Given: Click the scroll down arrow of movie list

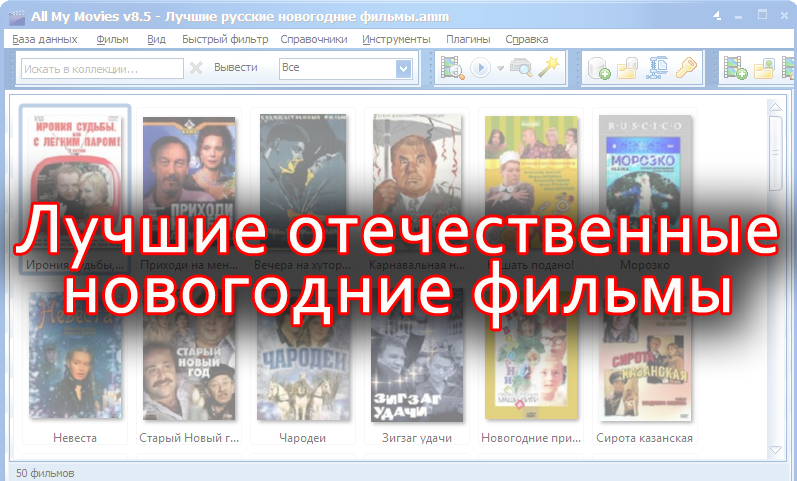Looking at the screenshot, I should (x=775, y=450).
